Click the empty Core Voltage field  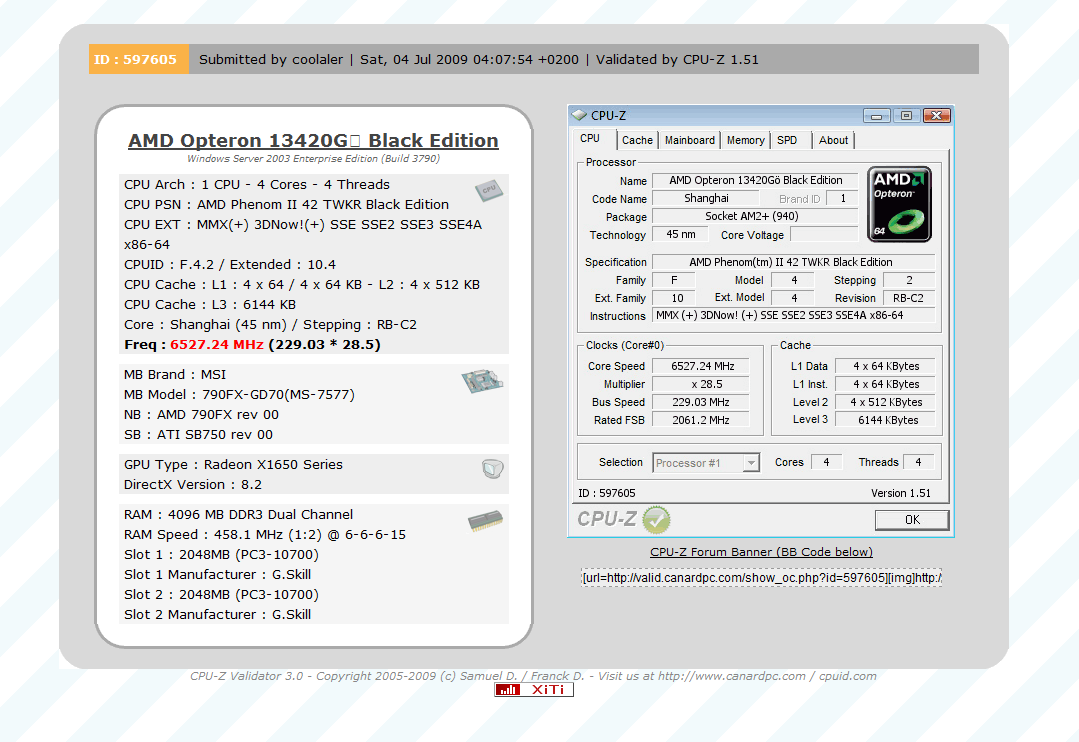(824, 235)
